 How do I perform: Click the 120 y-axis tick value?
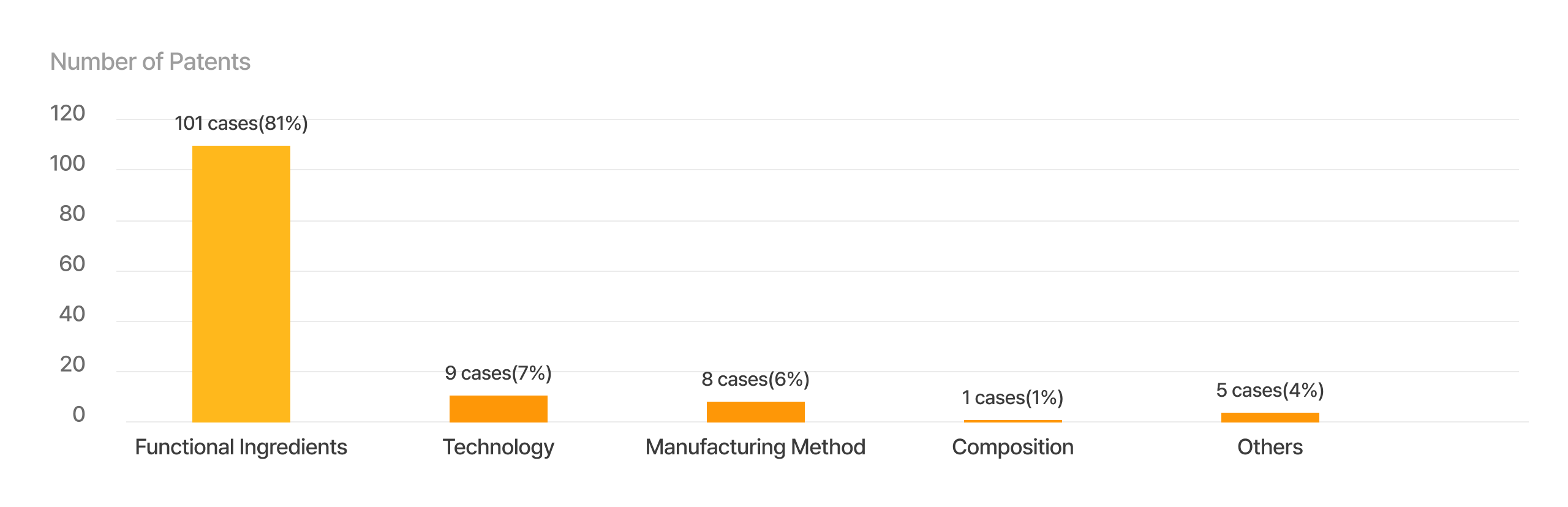click(67, 113)
